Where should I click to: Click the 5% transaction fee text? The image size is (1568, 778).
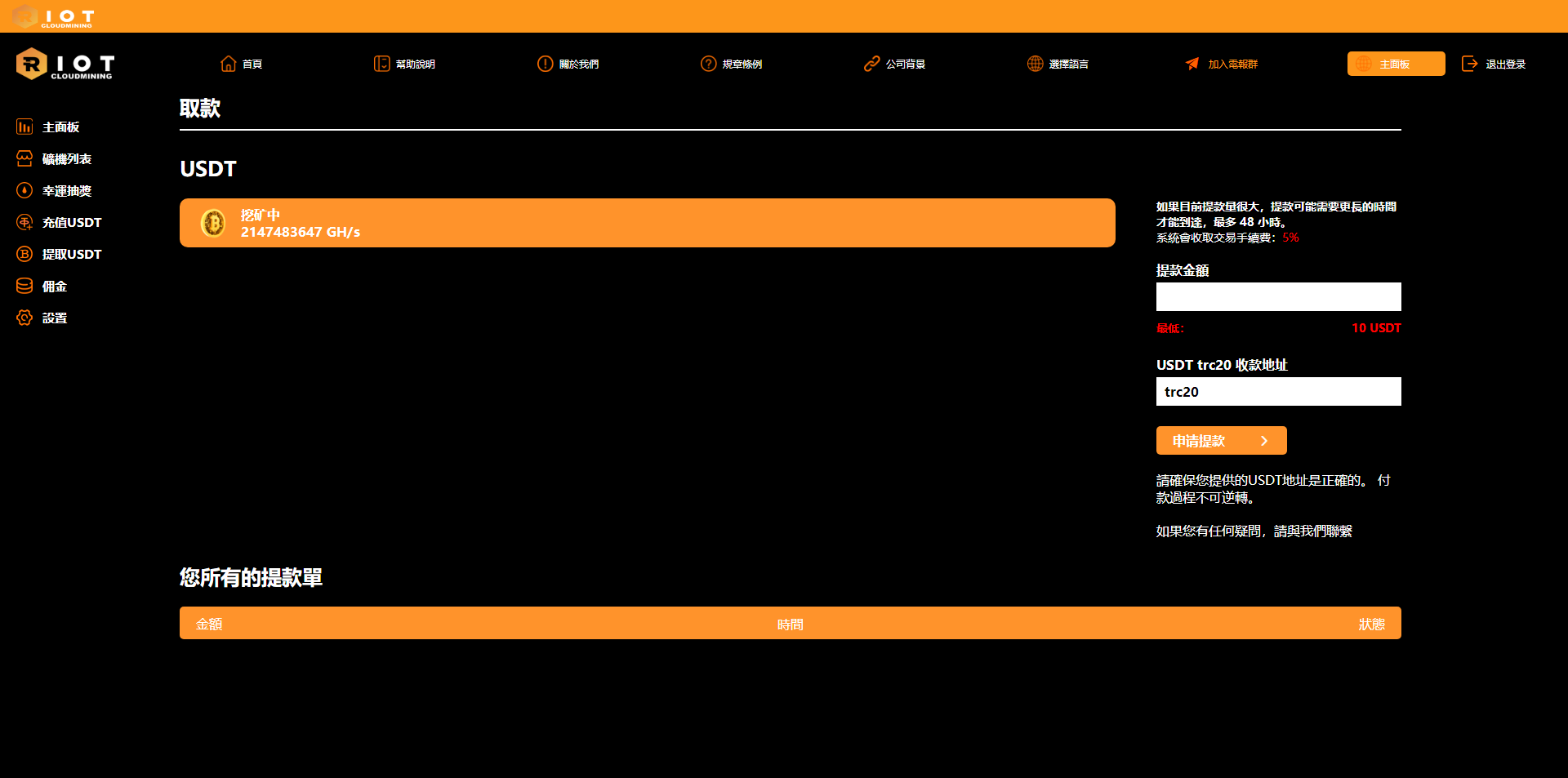[1291, 238]
